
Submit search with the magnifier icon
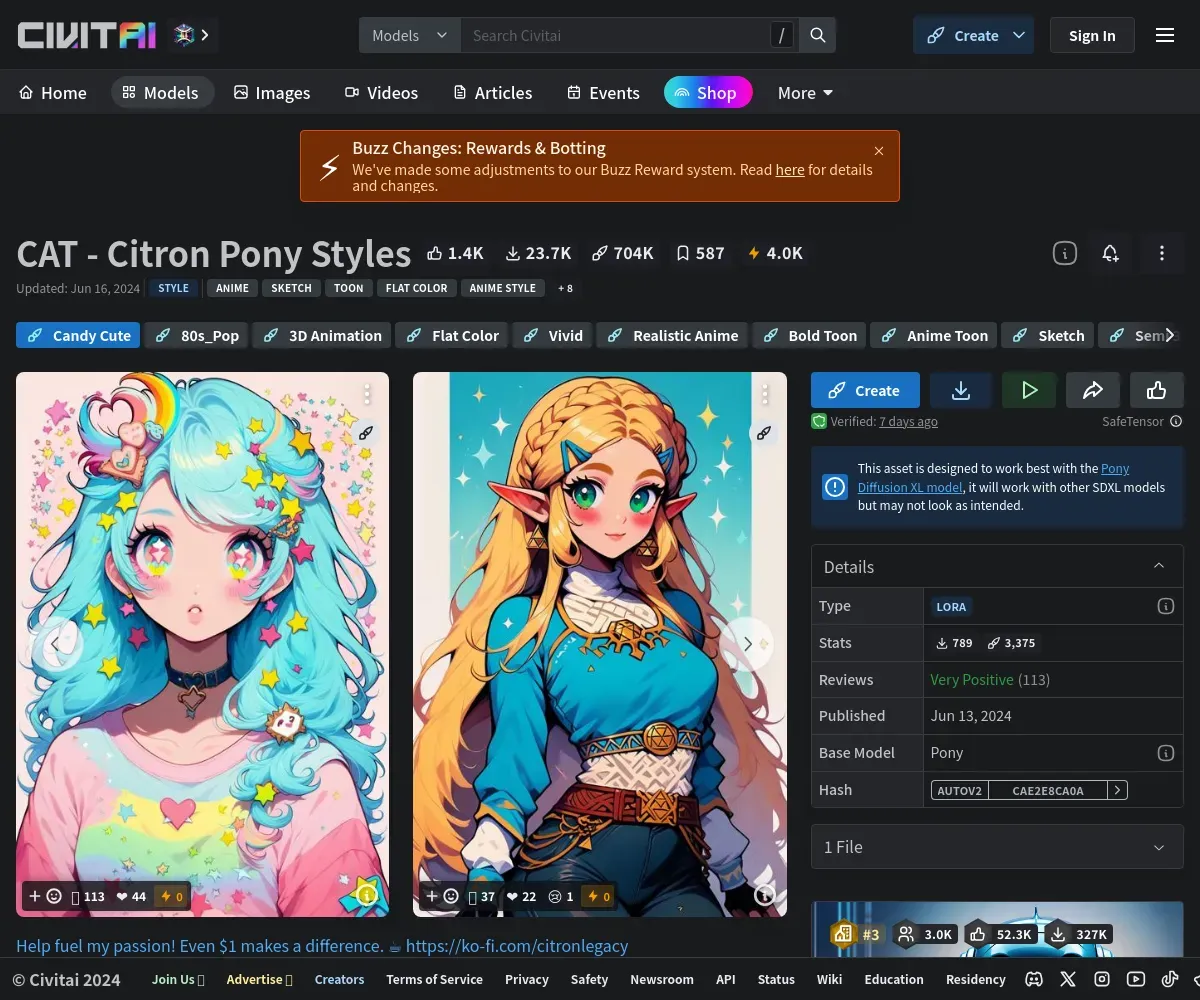click(817, 35)
